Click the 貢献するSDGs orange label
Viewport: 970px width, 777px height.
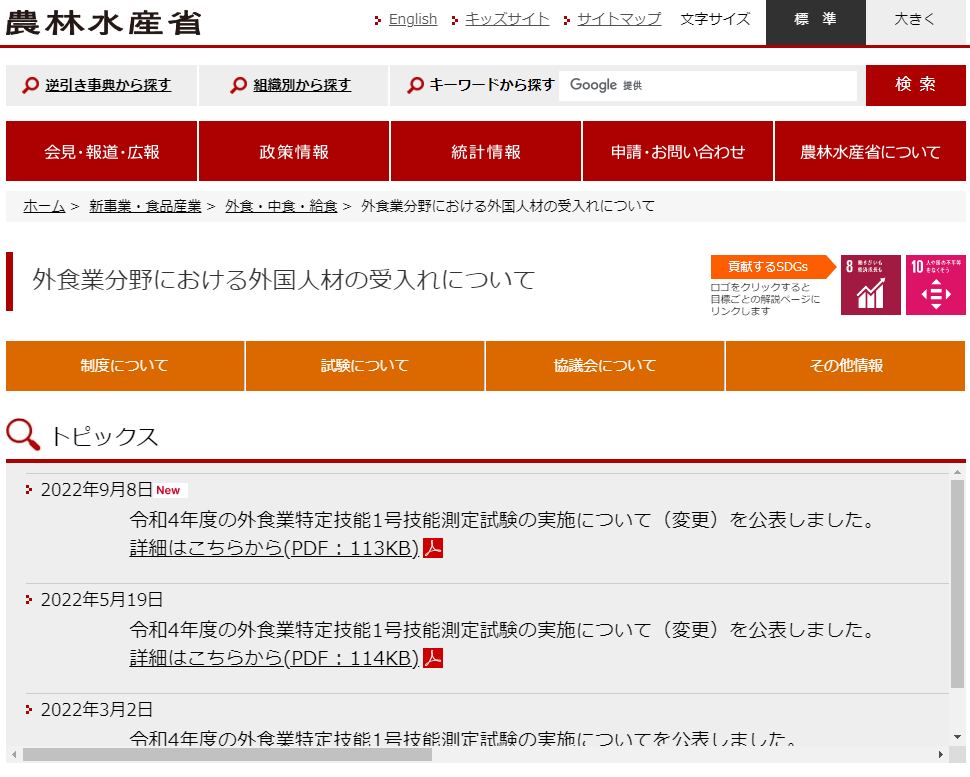pyautogui.click(x=768, y=267)
